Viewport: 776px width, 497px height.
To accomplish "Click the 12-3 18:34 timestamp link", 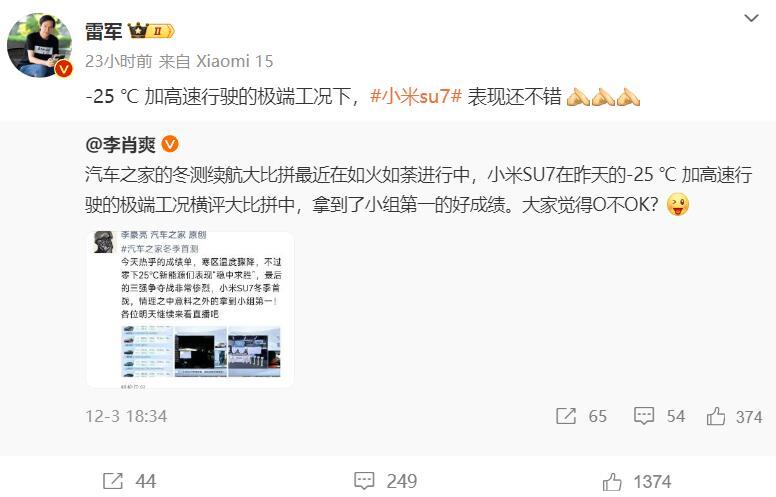I will 126,416.
